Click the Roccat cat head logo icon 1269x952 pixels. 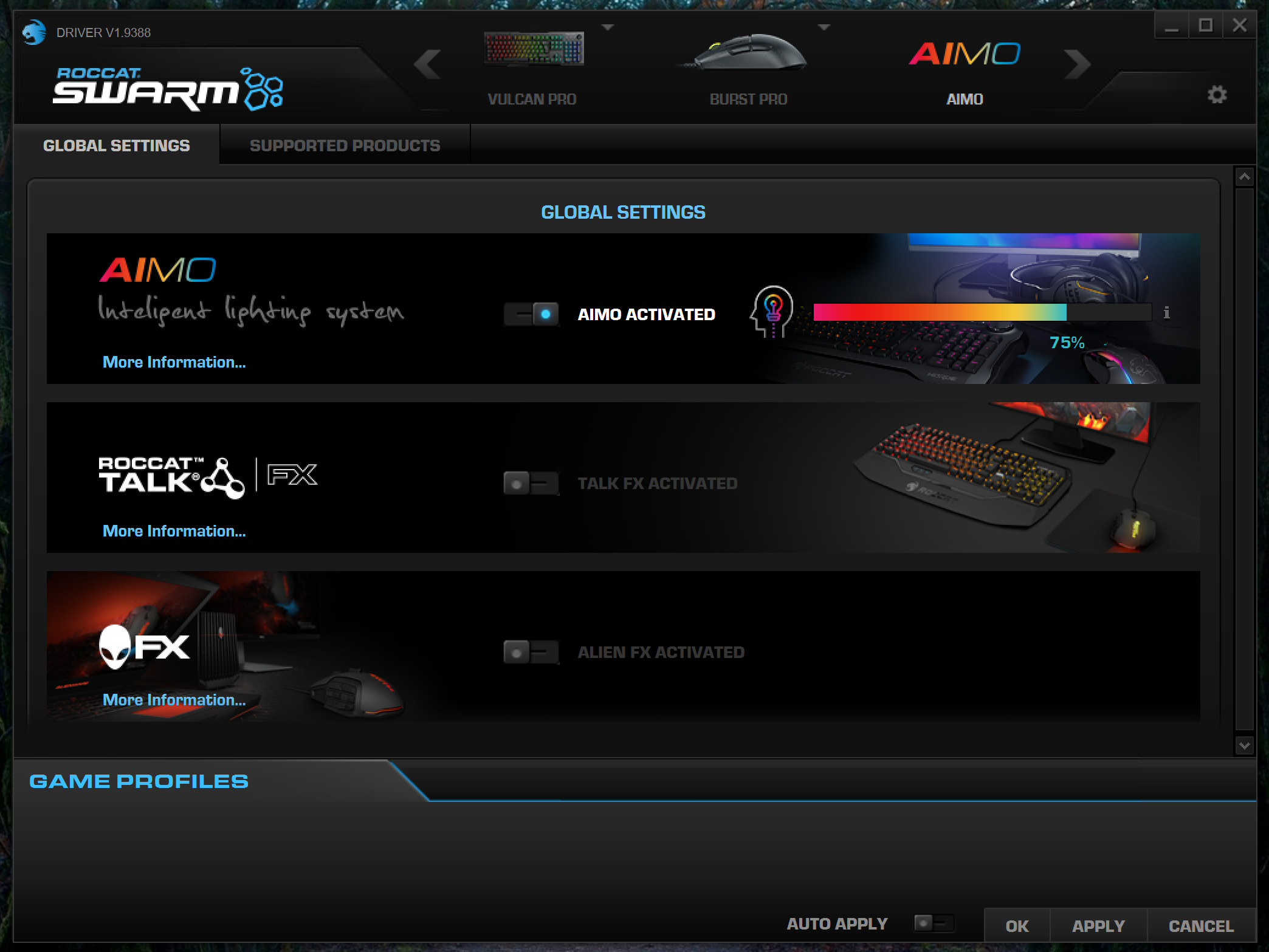[x=34, y=32]
